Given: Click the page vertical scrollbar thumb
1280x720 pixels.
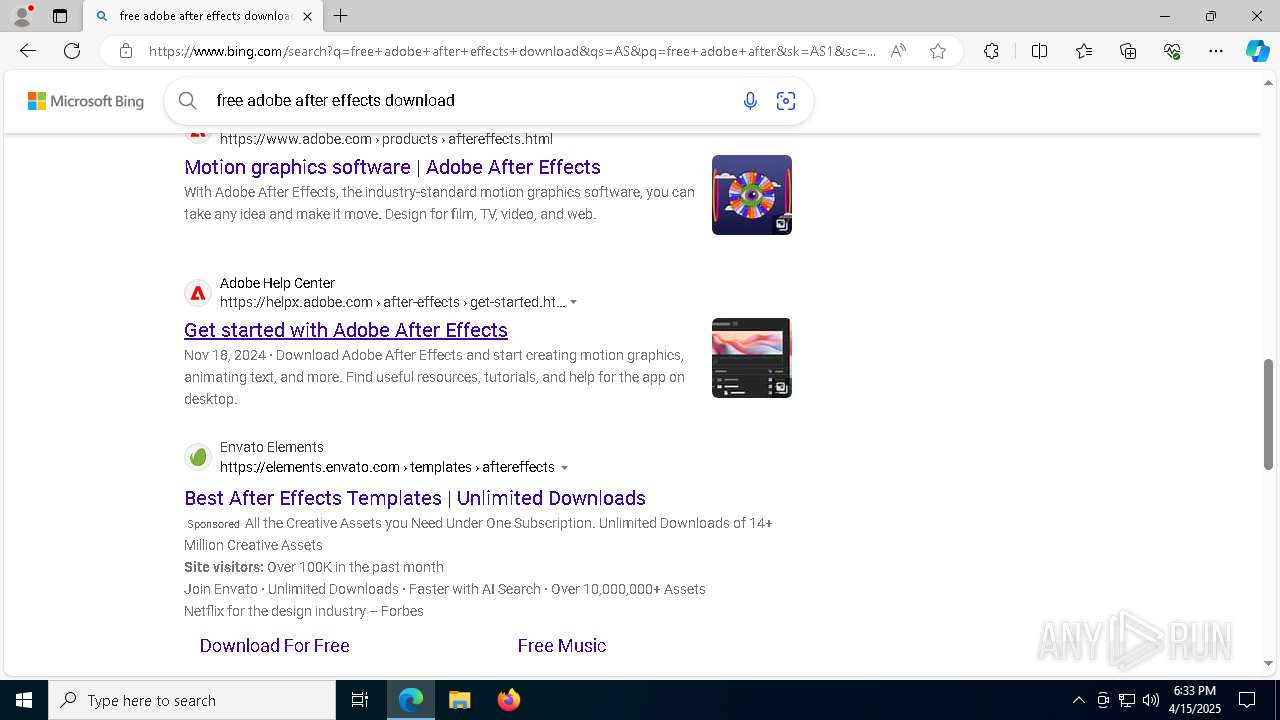Looking at the screenshot, I should tap(1269, 414).
